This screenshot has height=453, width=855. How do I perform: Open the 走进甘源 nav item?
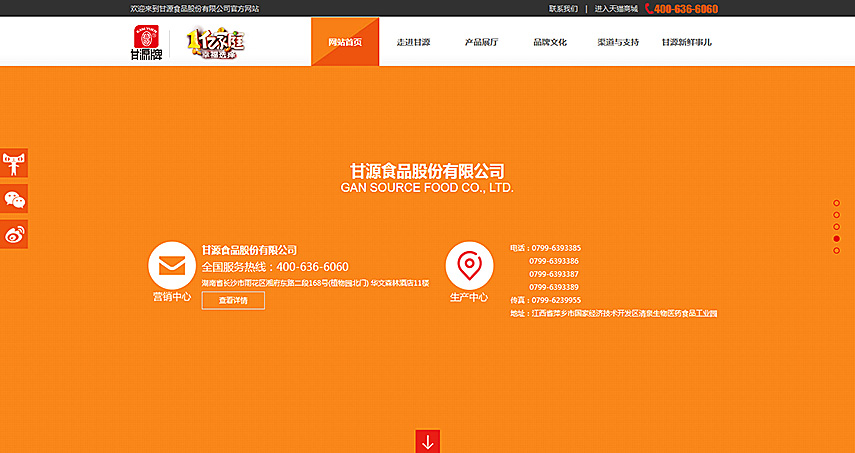click(x=413, y=42)
